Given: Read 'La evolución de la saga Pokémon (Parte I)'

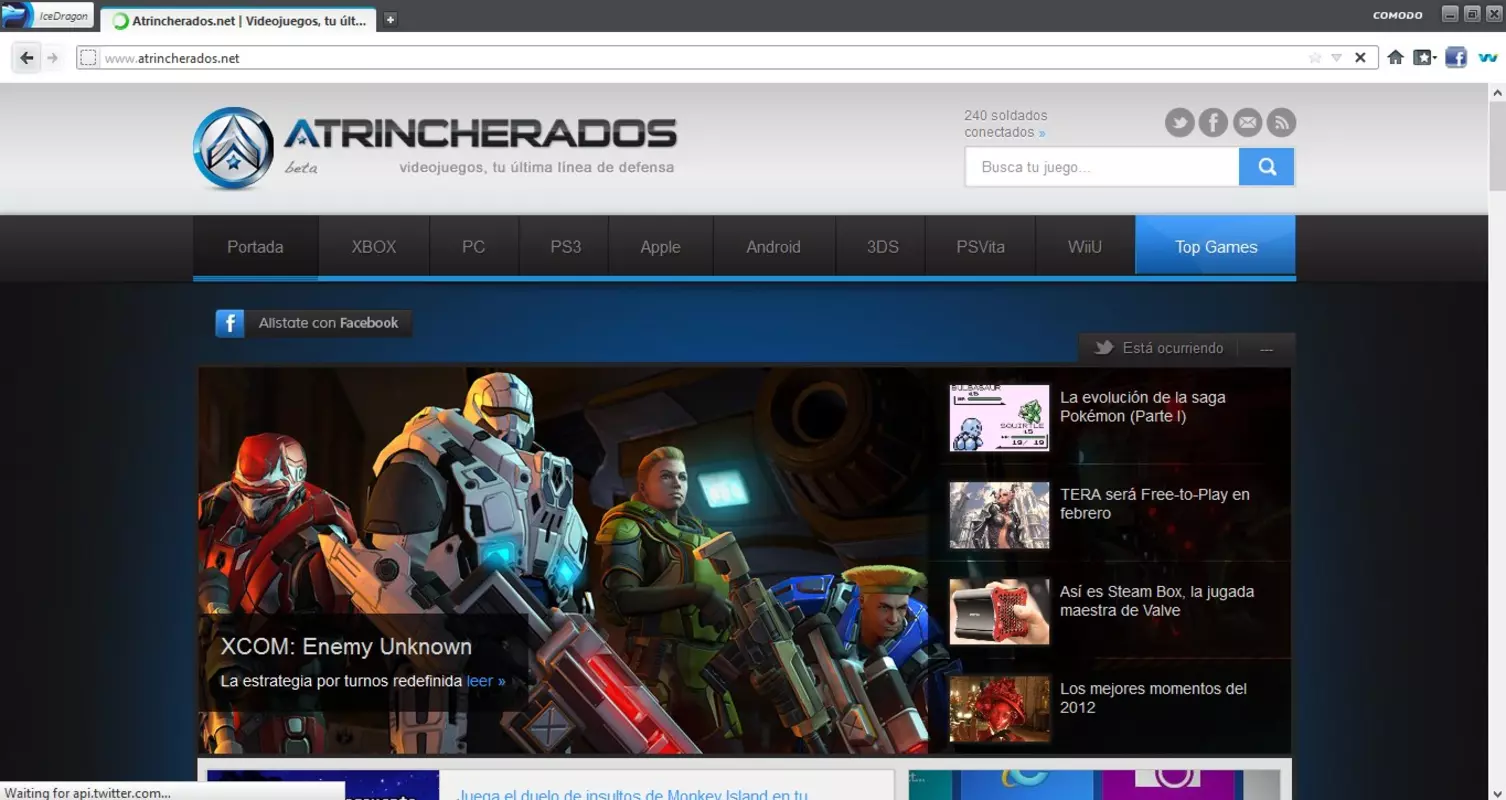Looking at the screenshot, I should [x=1143, y=407].
